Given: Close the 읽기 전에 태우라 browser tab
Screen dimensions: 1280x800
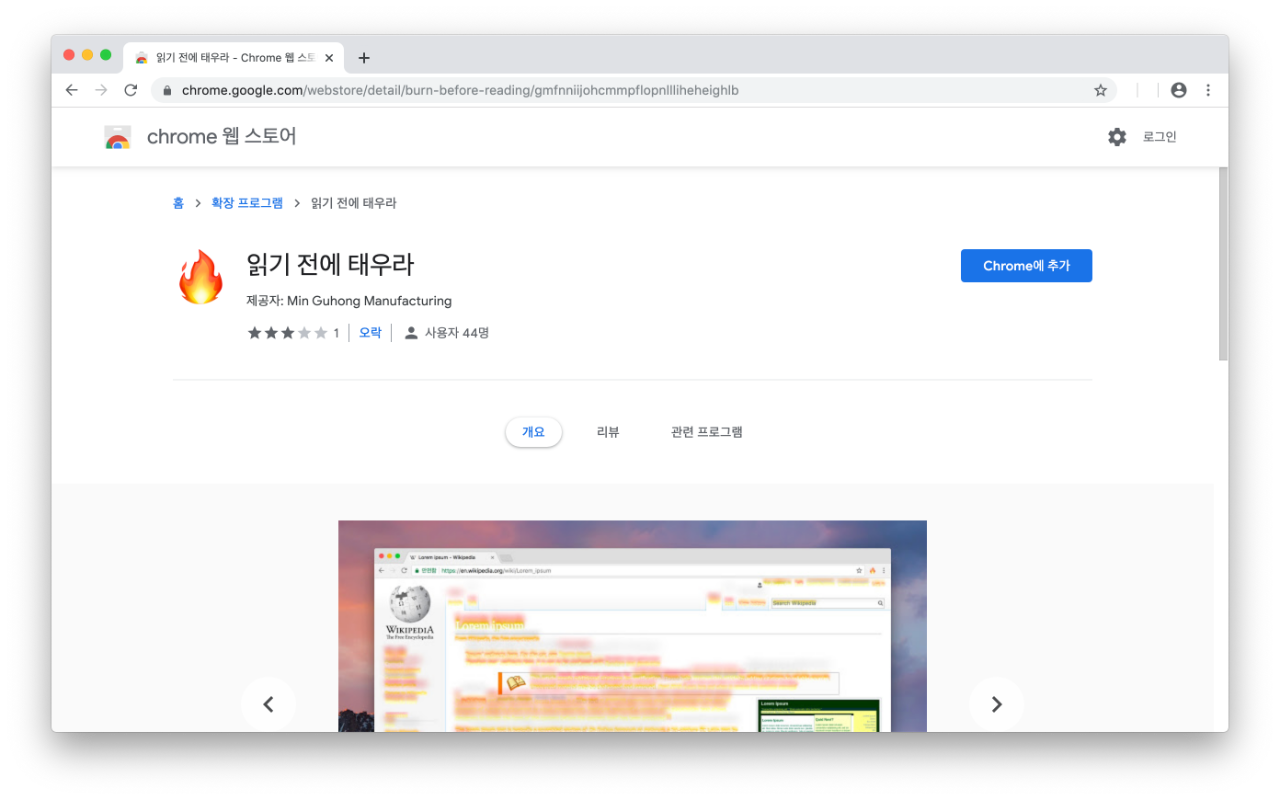Looking at the screenshot, I should point(329,58).
